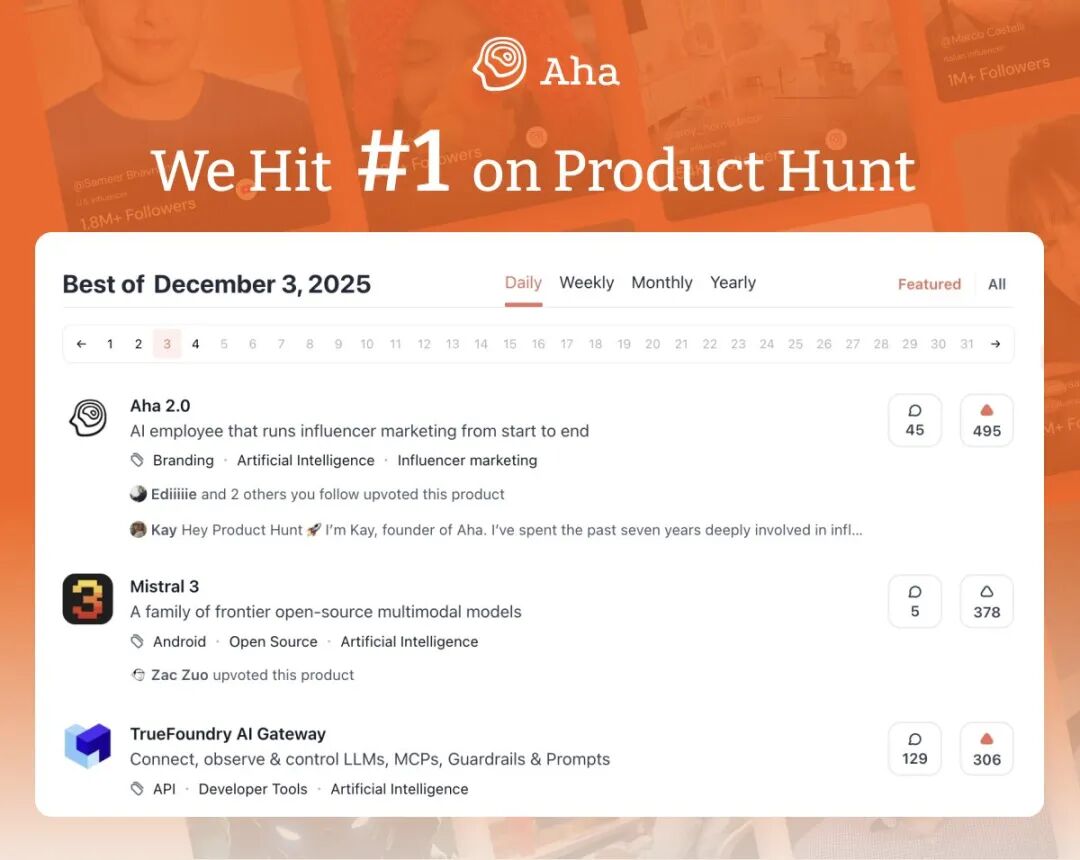Select the Yearly tab
The image size is (1080, 860).
click(733, 283)
